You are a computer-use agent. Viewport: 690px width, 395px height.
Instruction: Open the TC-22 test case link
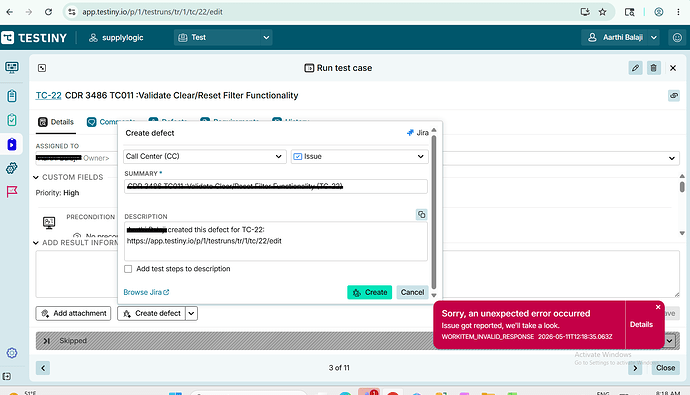[48, 95]
